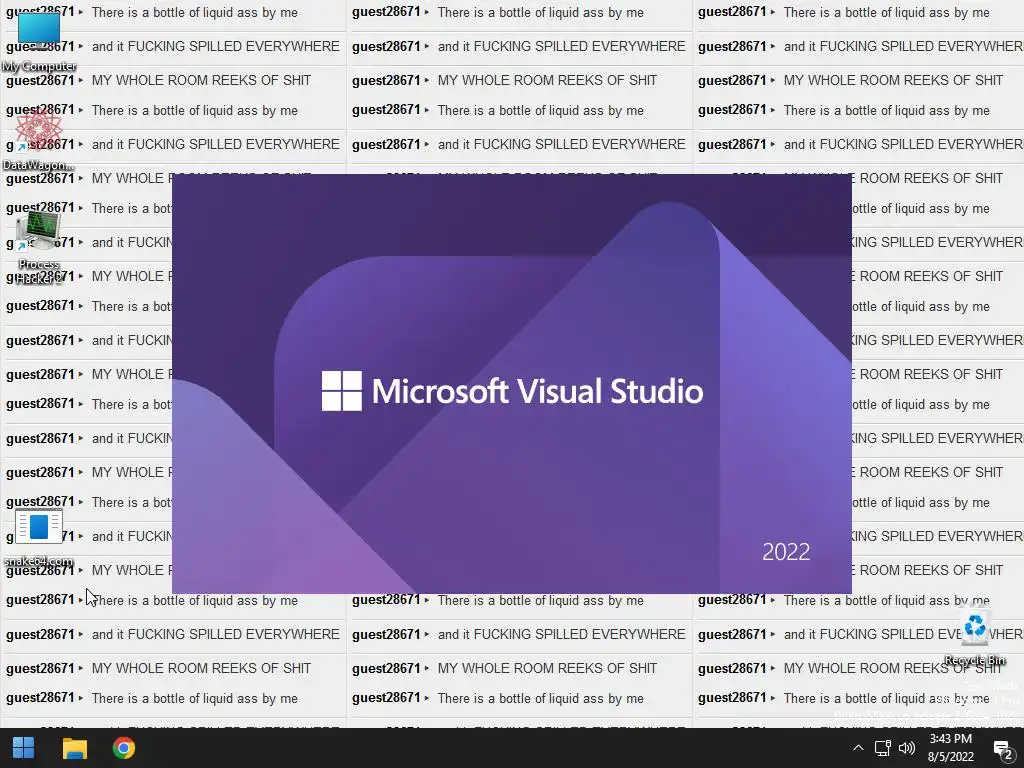Open the taskbar clock showing 3:43 PM
1024x768 pixels.
[x=950, y=748]
